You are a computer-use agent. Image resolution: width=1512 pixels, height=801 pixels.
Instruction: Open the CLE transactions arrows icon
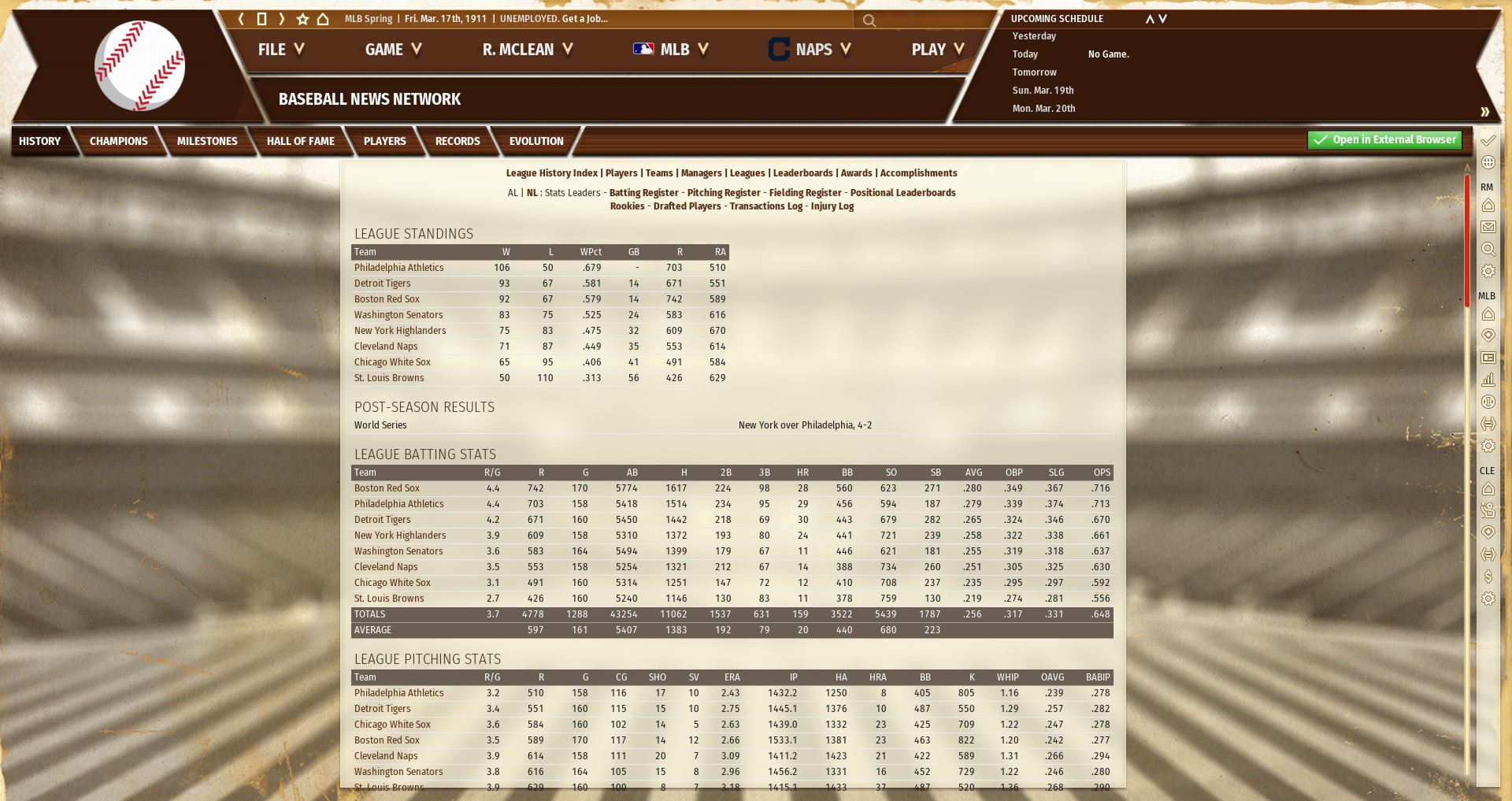pos(1488,554)
